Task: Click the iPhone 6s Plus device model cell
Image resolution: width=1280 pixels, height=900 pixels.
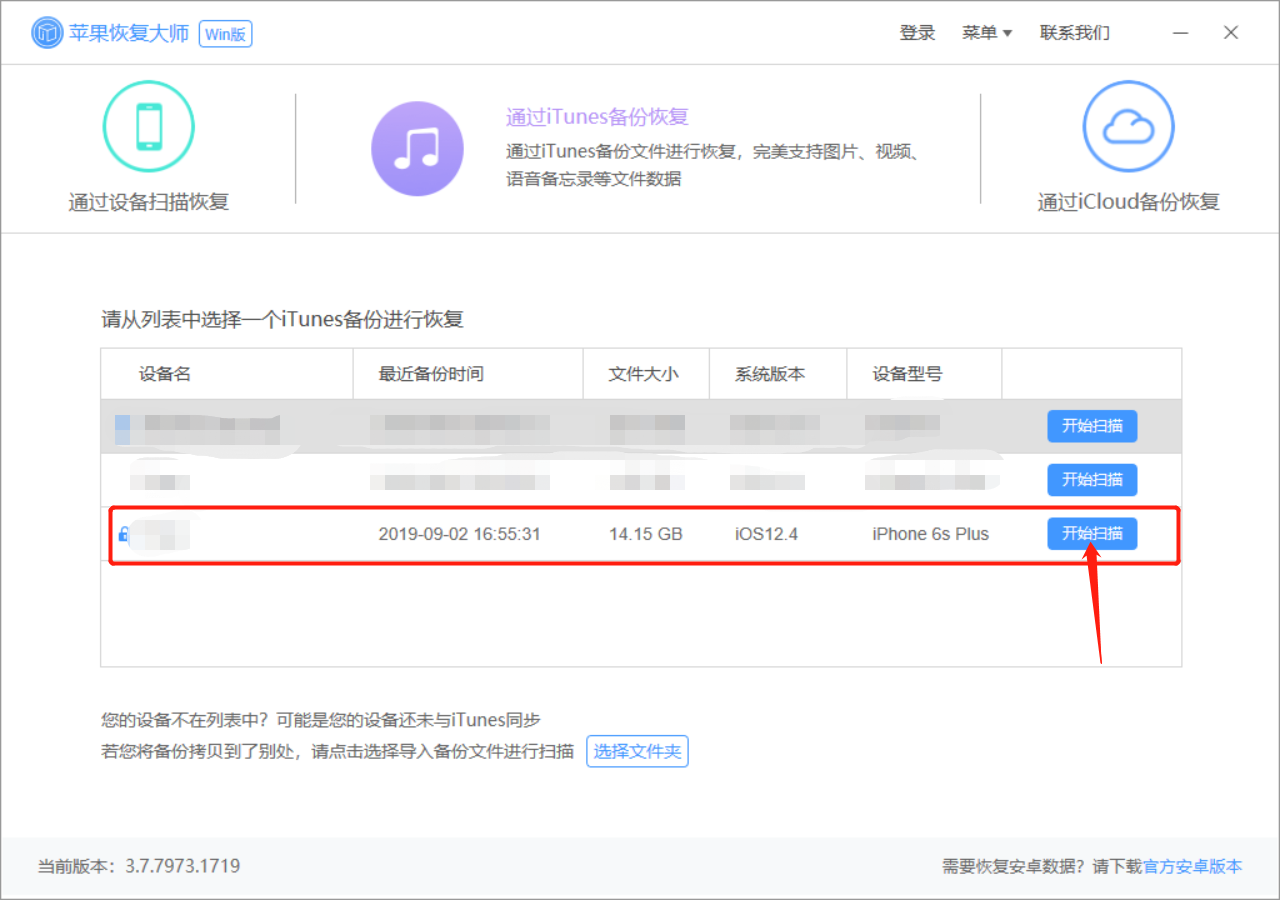Action: 930,534
